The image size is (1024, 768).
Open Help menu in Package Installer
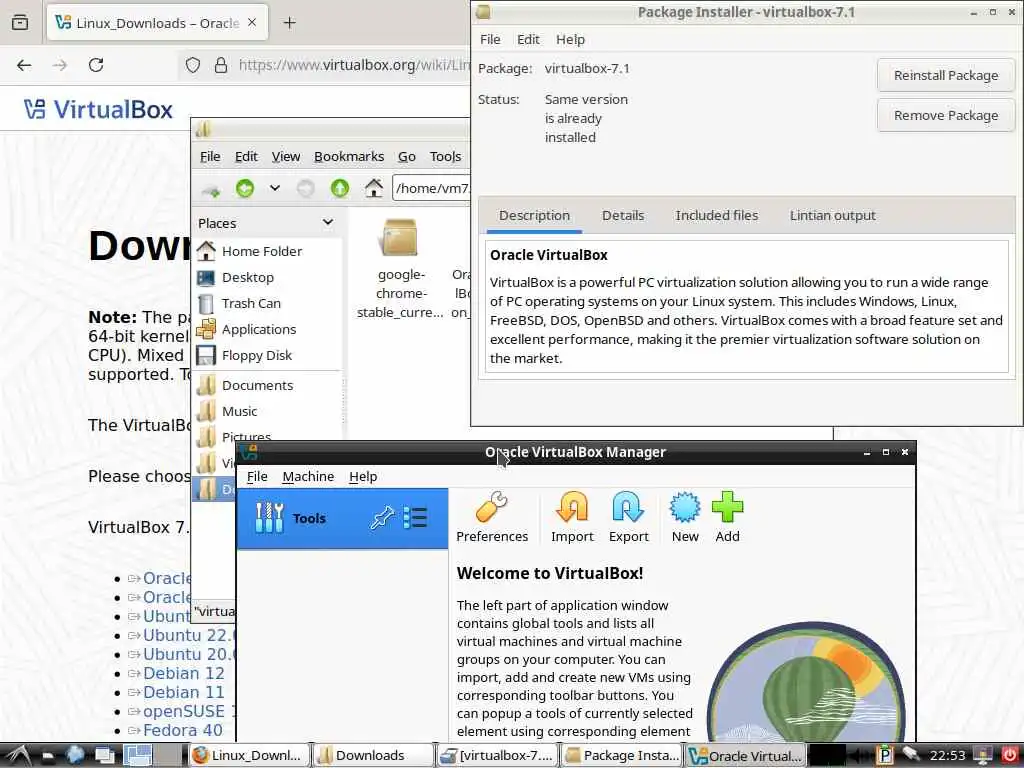[x=570, y=40]
